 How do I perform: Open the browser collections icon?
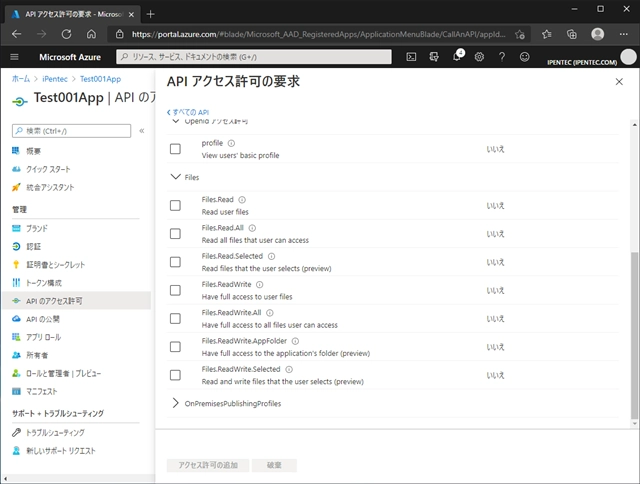click(572, 34)
